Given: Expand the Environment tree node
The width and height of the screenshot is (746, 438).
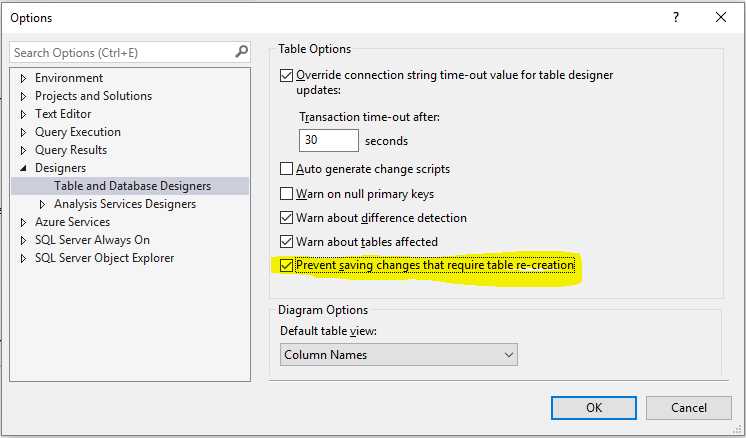Looking at the screenshot, I should pos(24,78).
